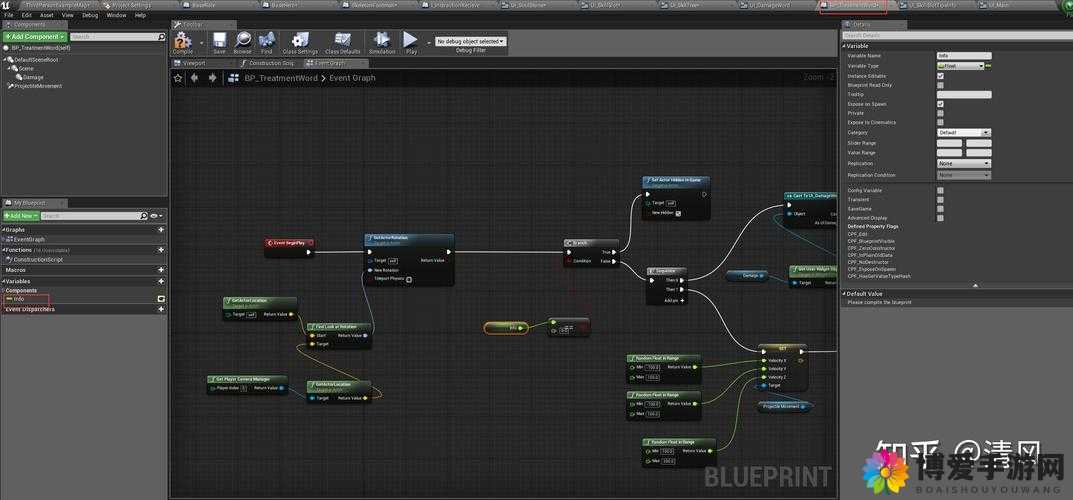
Task: Save the blueprint using the Save icon
Action: (x=219, y=40)
